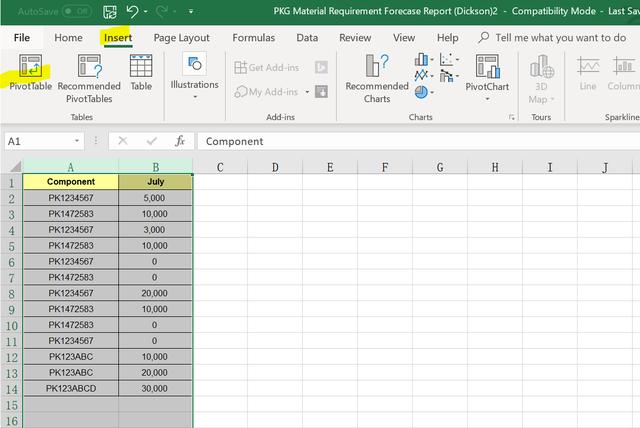Insert a Column sparkline
The image size is (640, 428).
pyautogui.click(x=623, y=72)
